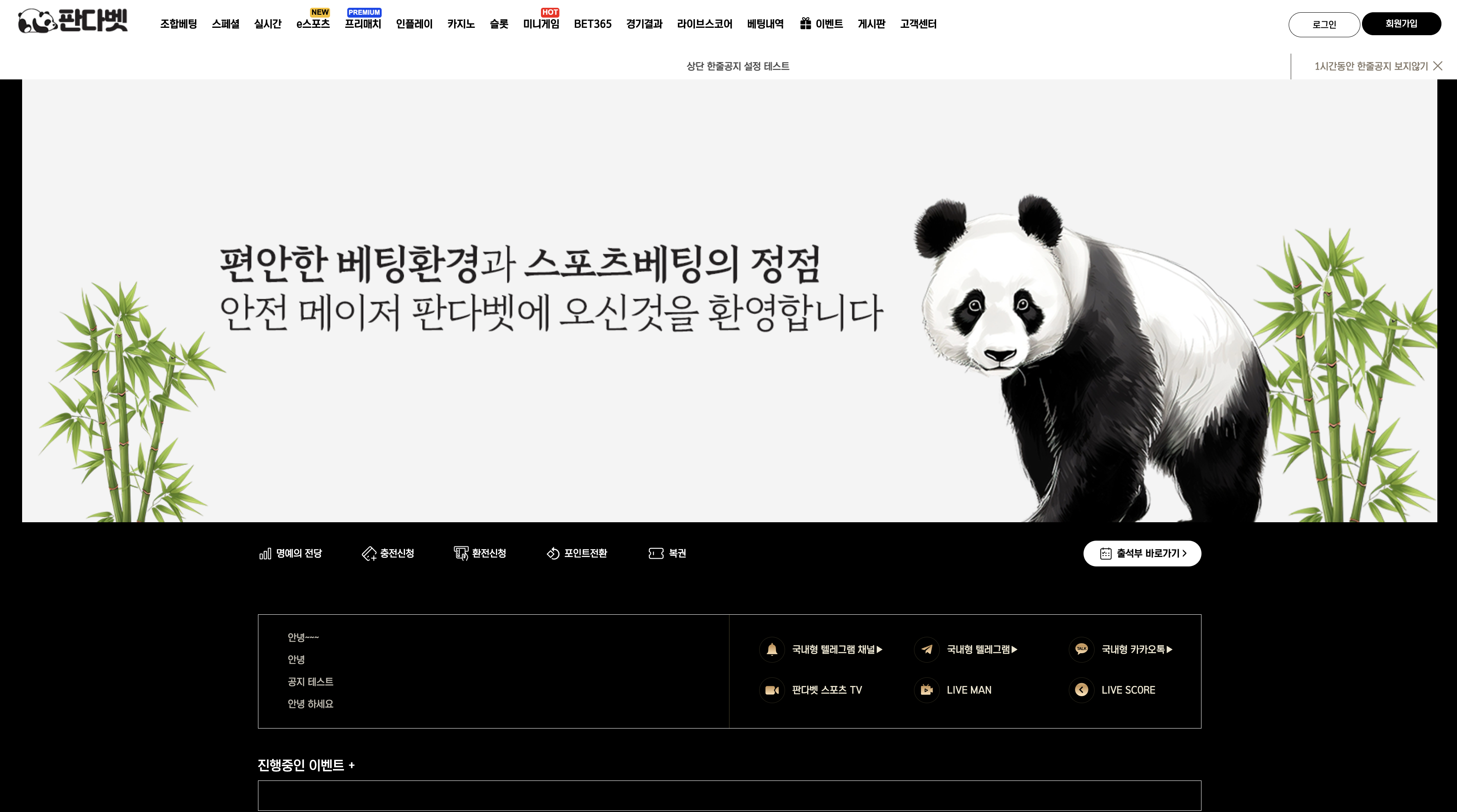Go to attendance via 출석부 바로가기
Image resolution: width=1457 pixels, height=812 pixels.
click(x=1142, y=553)
